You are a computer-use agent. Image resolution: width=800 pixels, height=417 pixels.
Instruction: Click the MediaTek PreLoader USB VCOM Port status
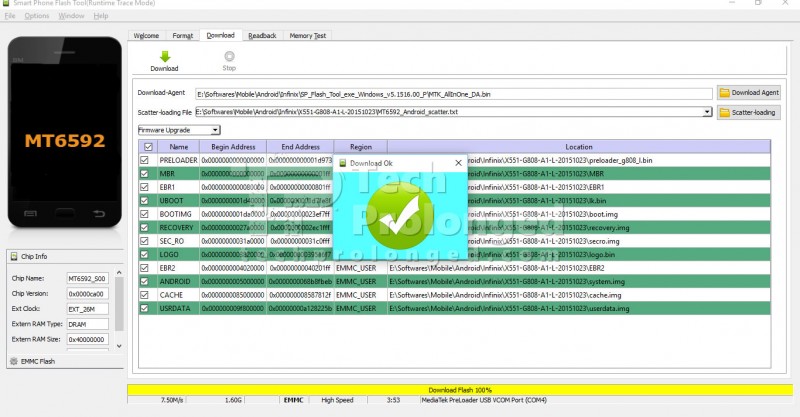coord(484,400)
